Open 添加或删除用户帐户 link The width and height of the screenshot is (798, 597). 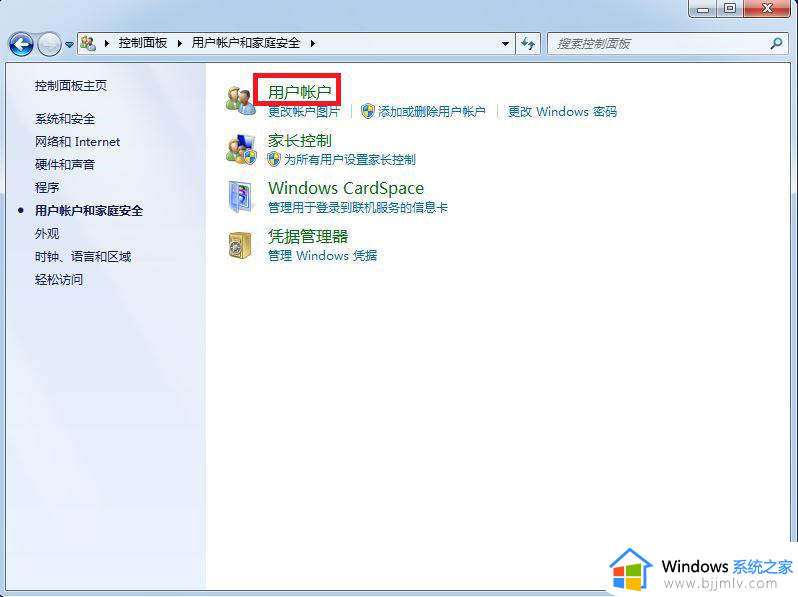[x=431, y=111]
